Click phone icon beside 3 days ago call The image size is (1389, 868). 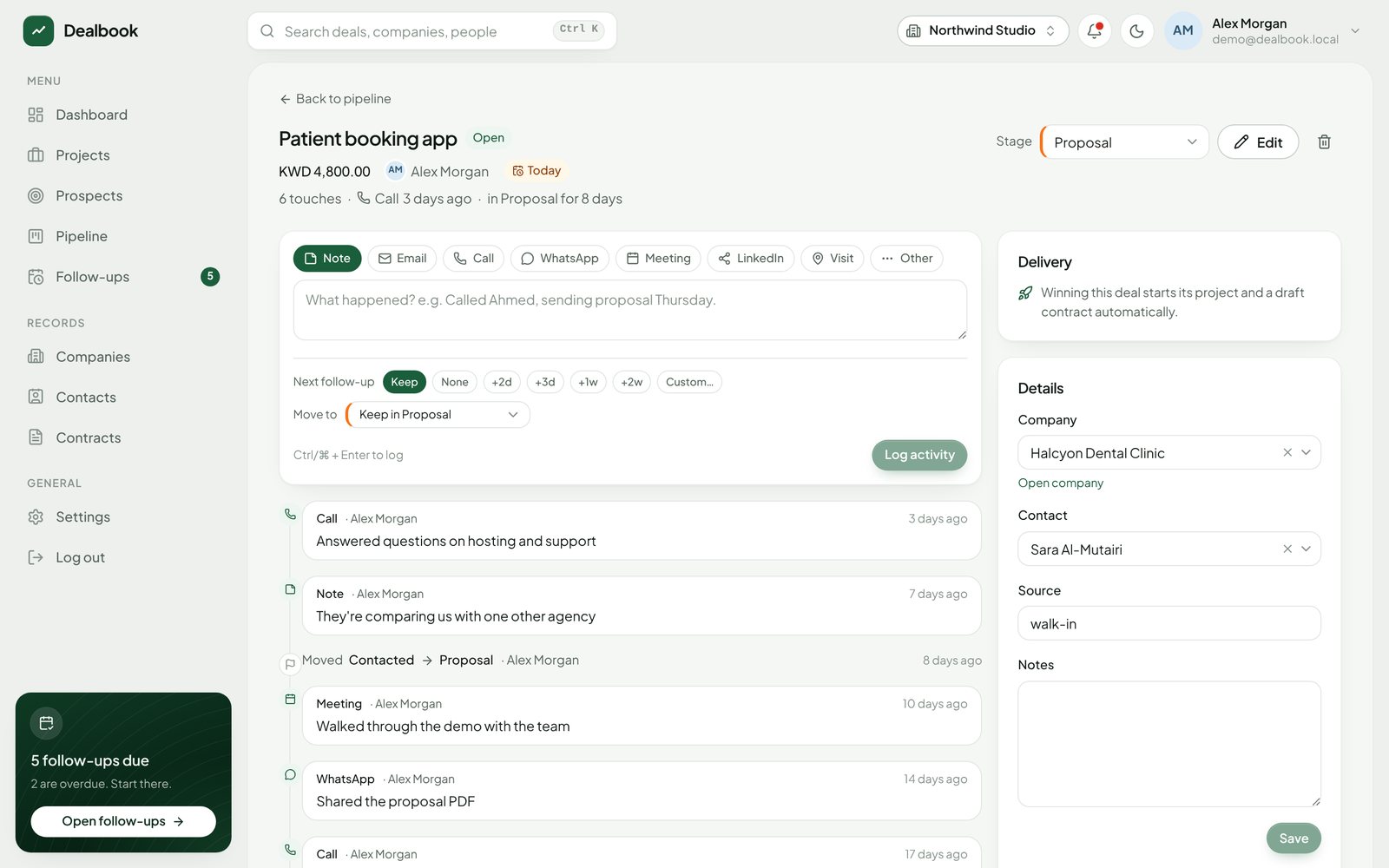click(x=290, y=514)
